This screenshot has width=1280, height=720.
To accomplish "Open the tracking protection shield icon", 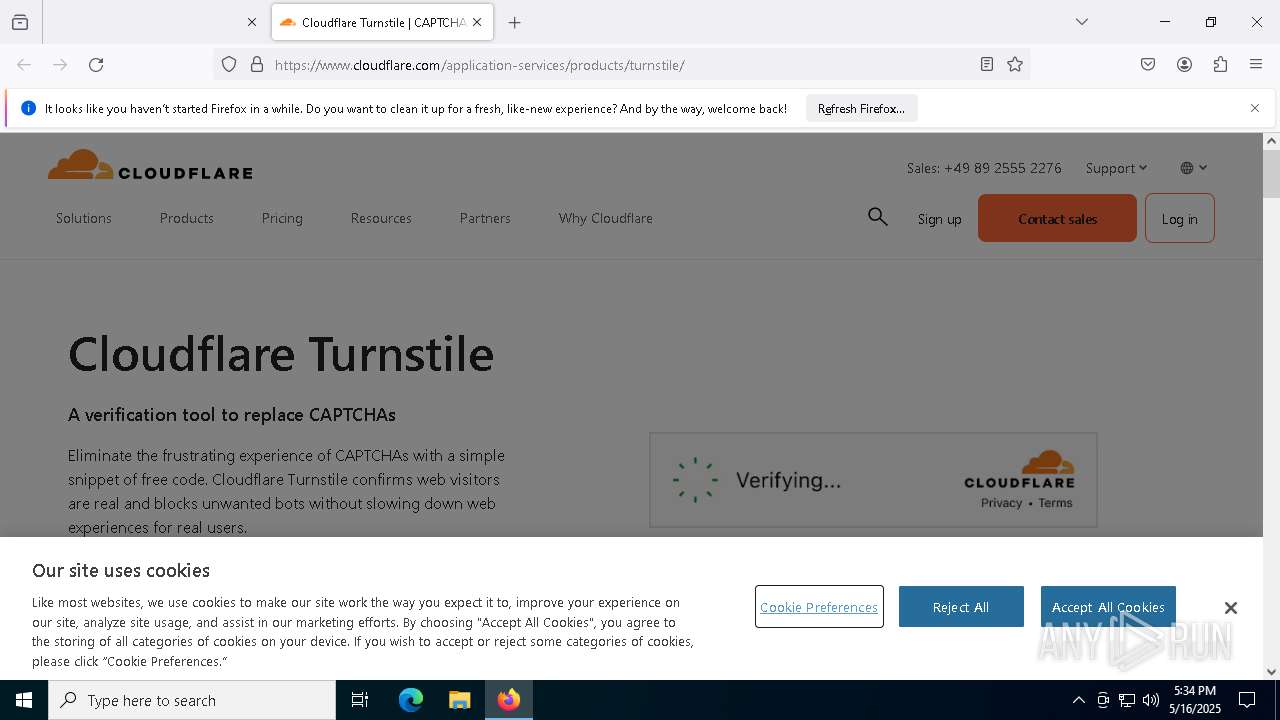I will tap(229, 65).
